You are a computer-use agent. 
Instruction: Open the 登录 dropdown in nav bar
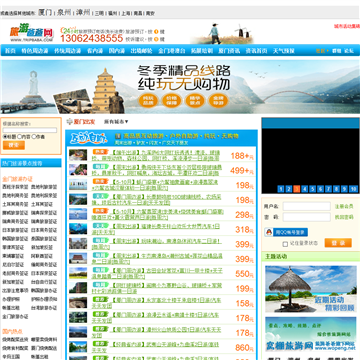click(322, 51)
